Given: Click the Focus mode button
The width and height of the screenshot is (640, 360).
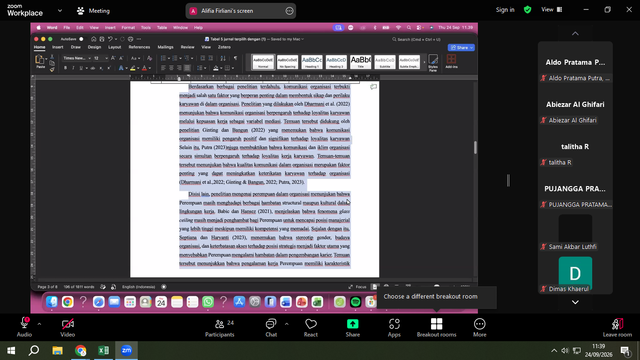Looking at the screenshot, I should coord(358,287).
